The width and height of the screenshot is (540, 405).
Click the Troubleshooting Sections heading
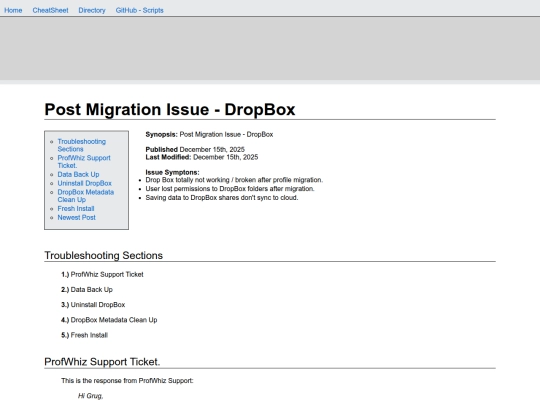pyautogui.click(x=103, y=256)
